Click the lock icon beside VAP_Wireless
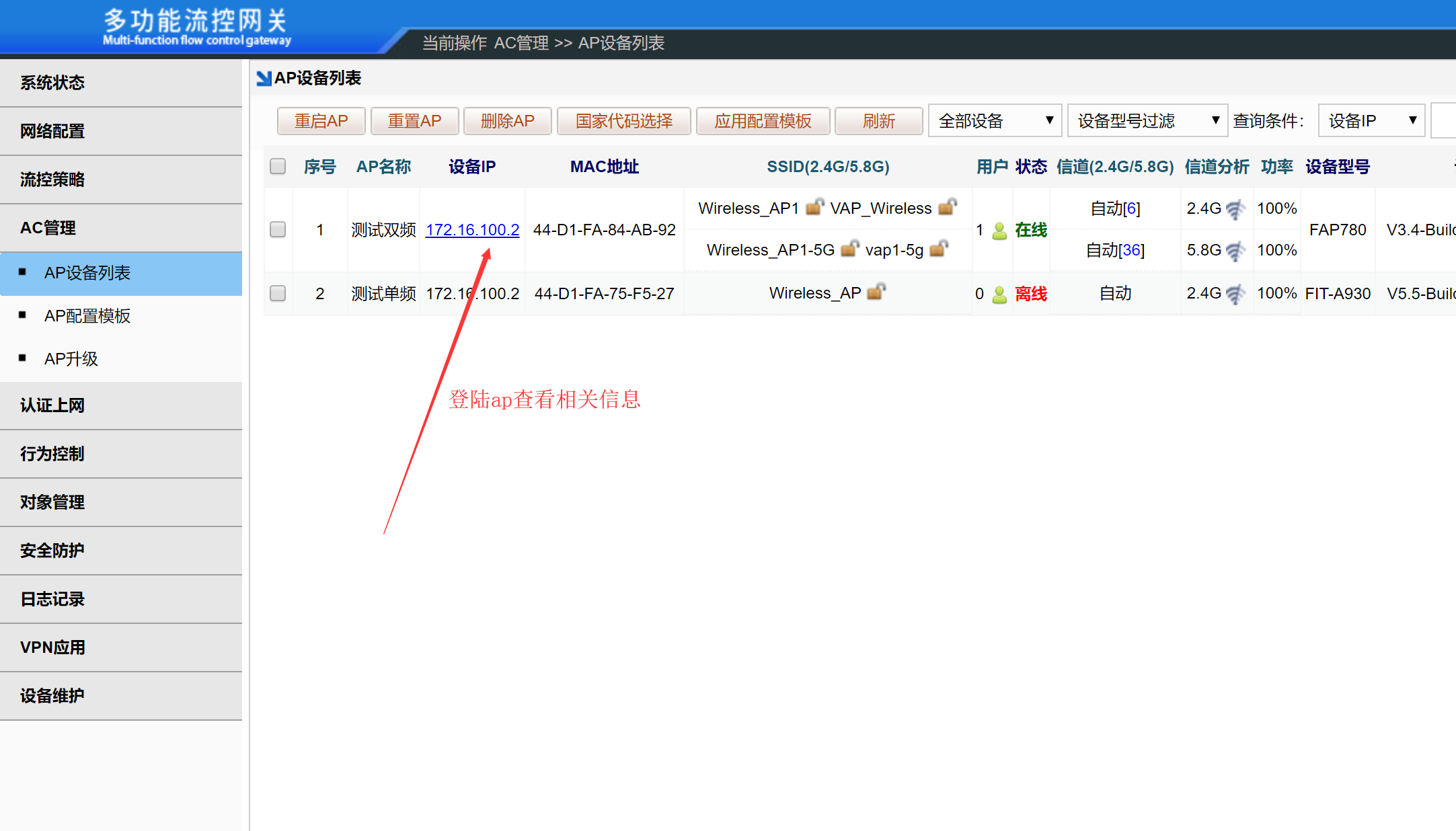The image size is (1456, 831). tap(947, 208)
